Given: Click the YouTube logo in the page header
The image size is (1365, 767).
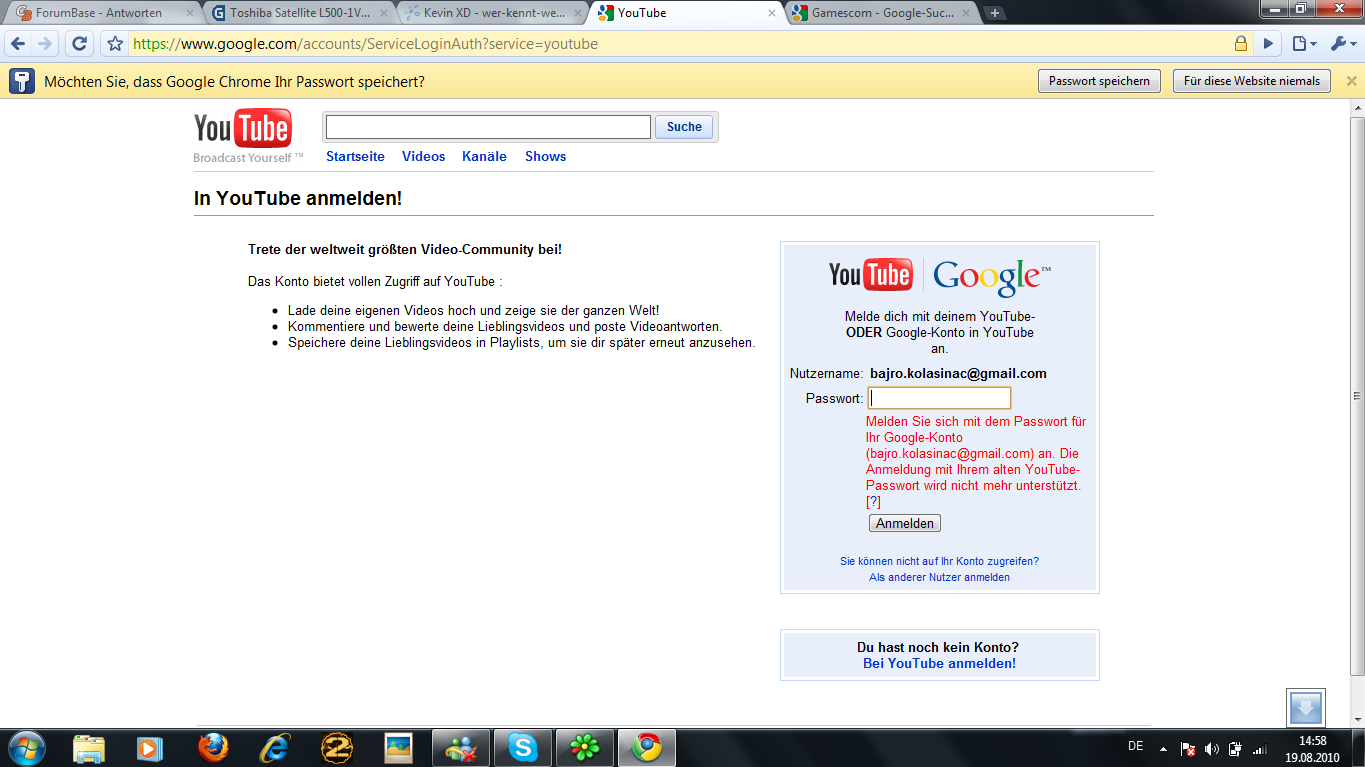Looking at the screenshot, I should (242, 128).
